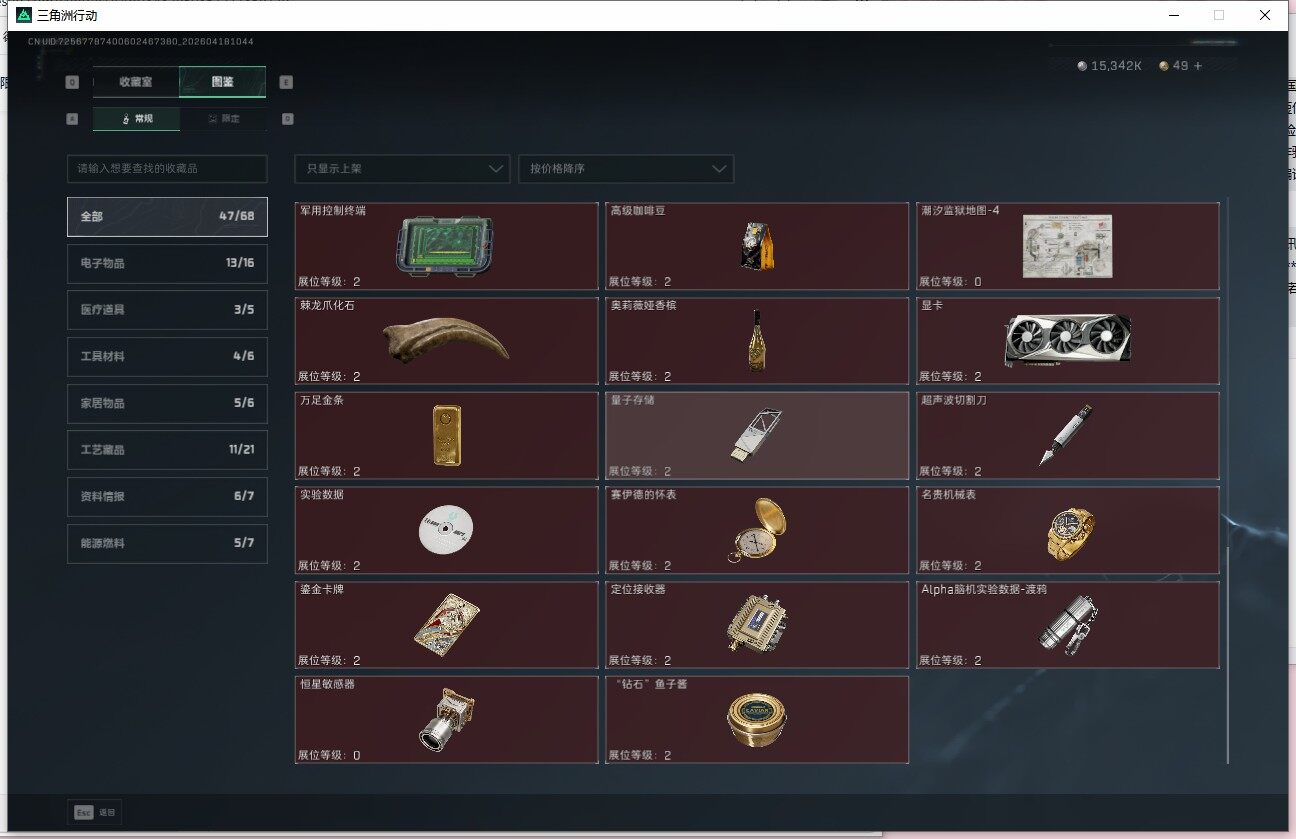Select the 潮汐监狱地图-4 map card
The image size is (1296, 839).
click(x=1068, y=246)
